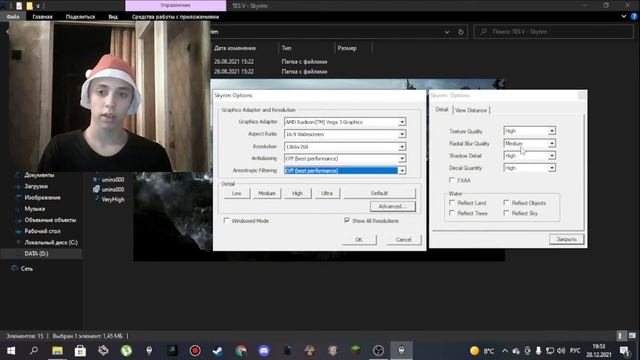Switch Explorer to large icons view

(x=632, y=336)
